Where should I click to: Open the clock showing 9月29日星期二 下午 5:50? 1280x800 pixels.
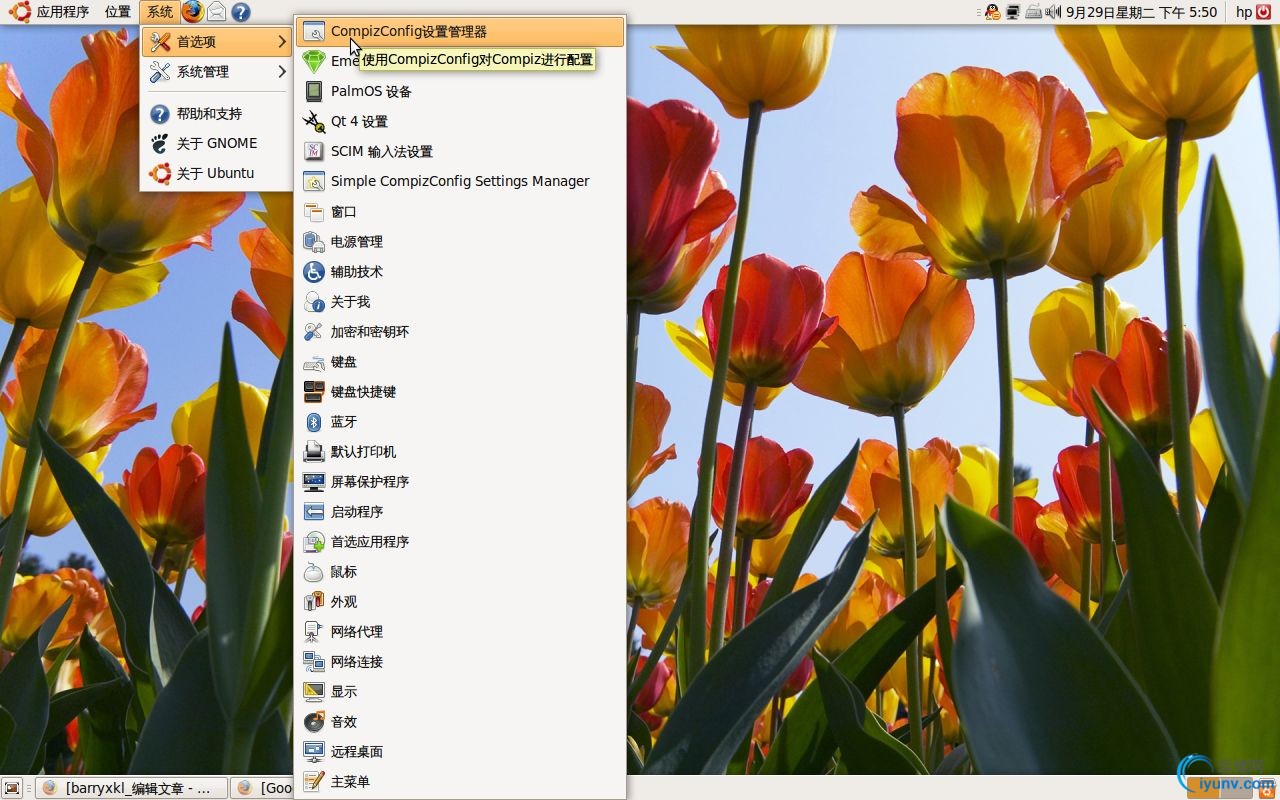coord(1142,12)
